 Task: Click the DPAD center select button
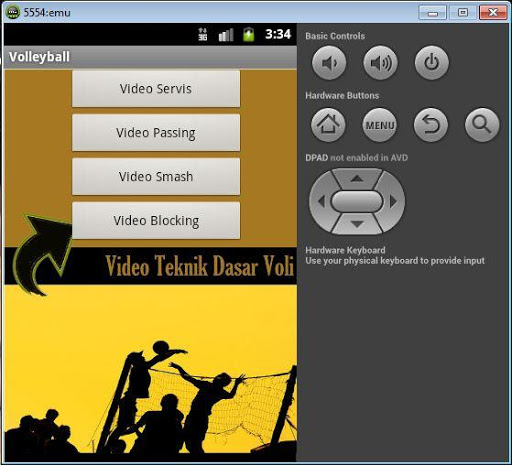tap(357, 201)
